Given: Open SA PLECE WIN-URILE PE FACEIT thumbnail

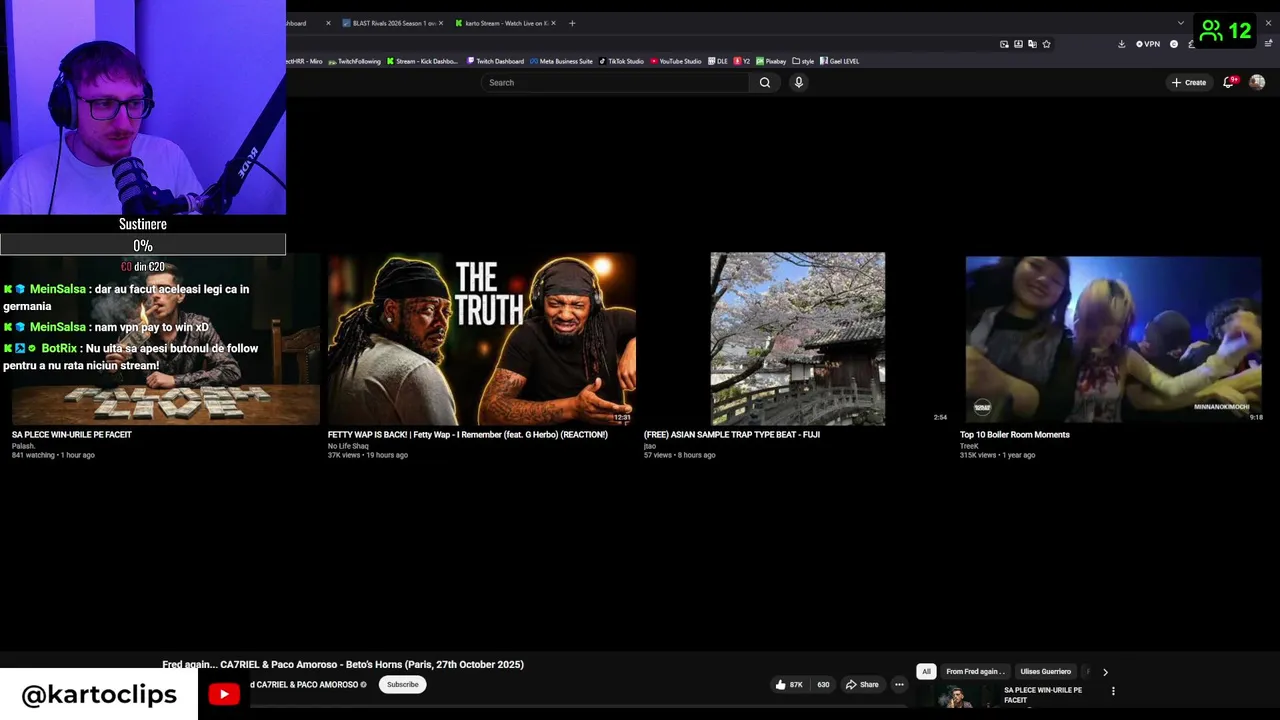Looking at the screenshot, I should (x=166, y=340).
